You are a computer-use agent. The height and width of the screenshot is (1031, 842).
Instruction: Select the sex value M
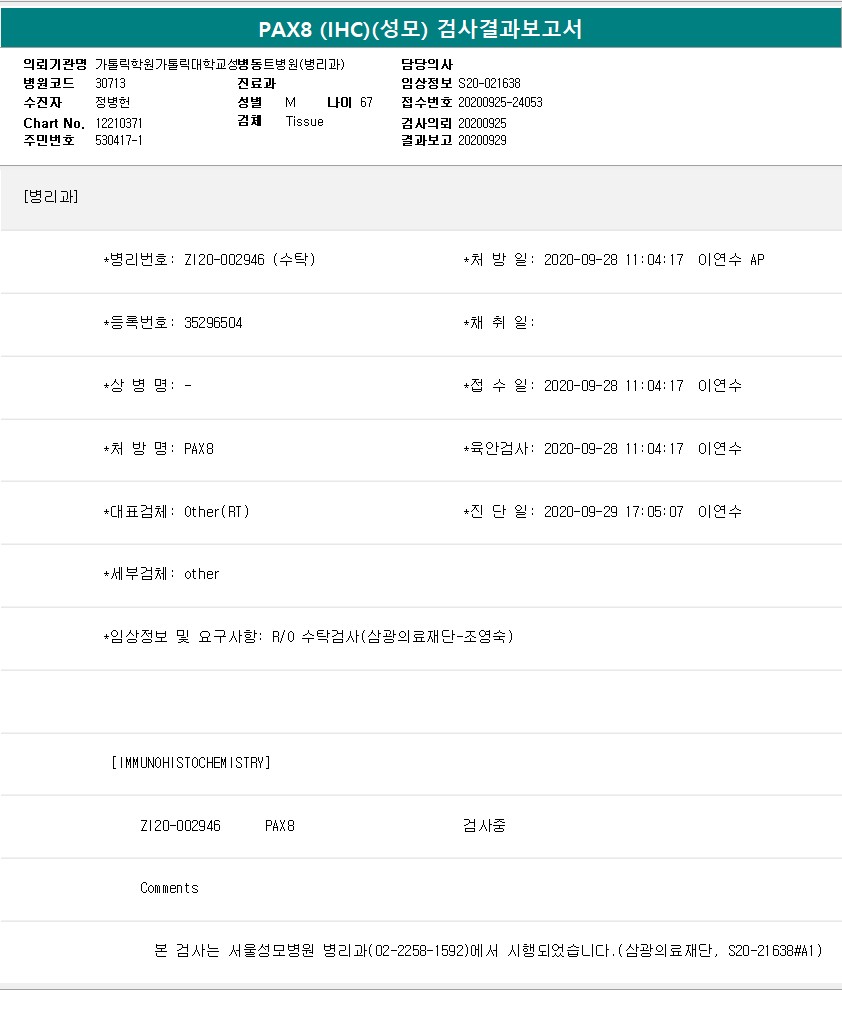point(291,103)
